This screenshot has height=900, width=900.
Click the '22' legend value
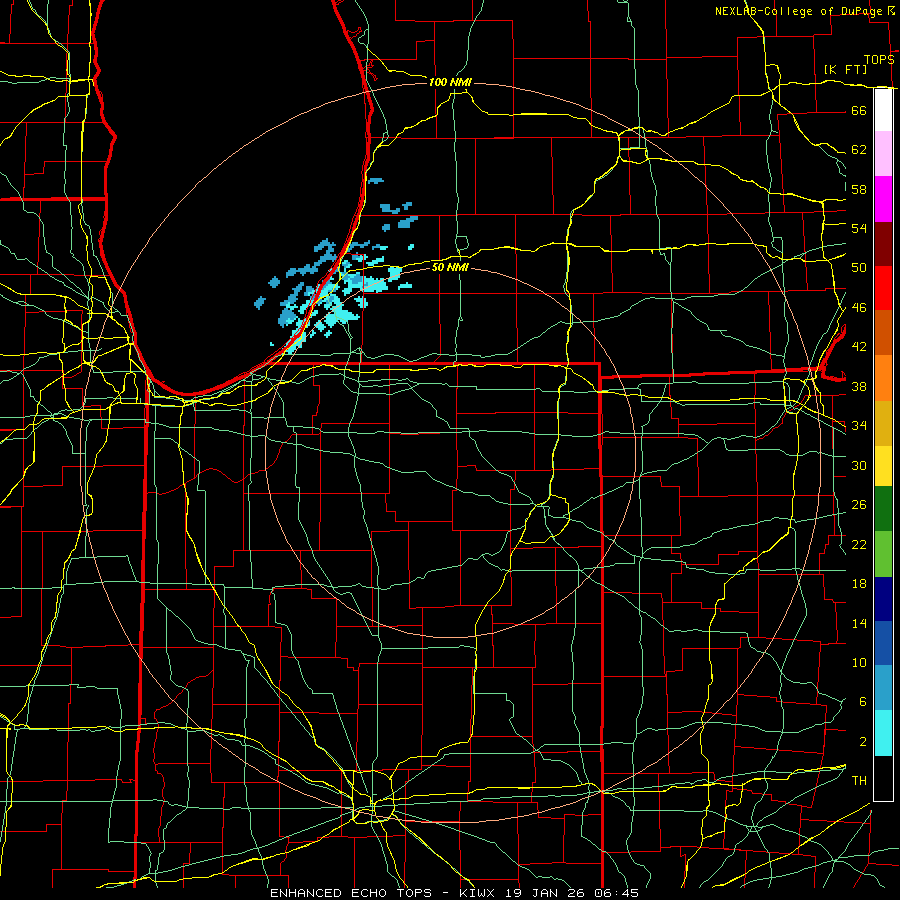tap(859, 544)
